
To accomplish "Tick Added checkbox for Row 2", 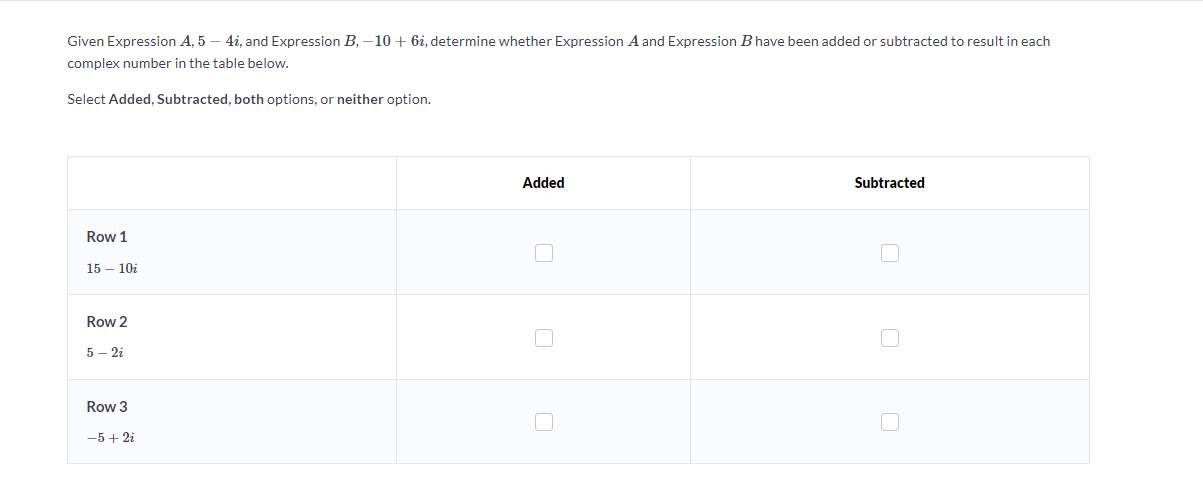I will (543, 338).
